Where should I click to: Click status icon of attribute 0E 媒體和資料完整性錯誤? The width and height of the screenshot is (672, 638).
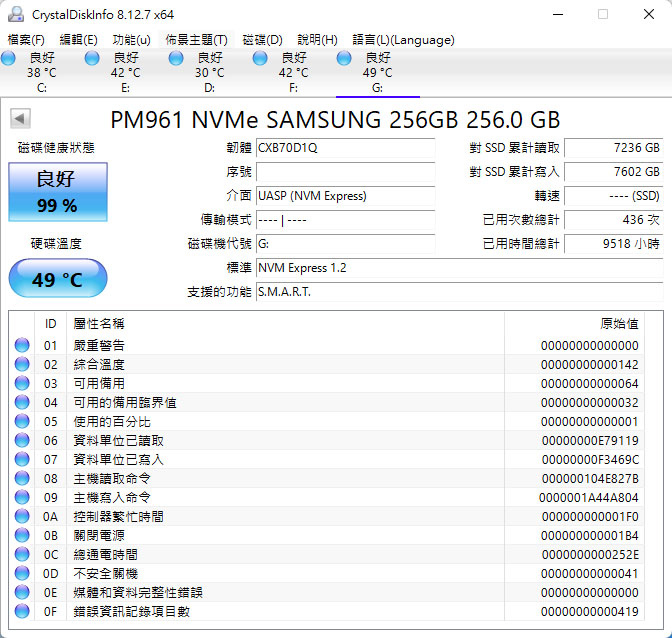[22, 592]
